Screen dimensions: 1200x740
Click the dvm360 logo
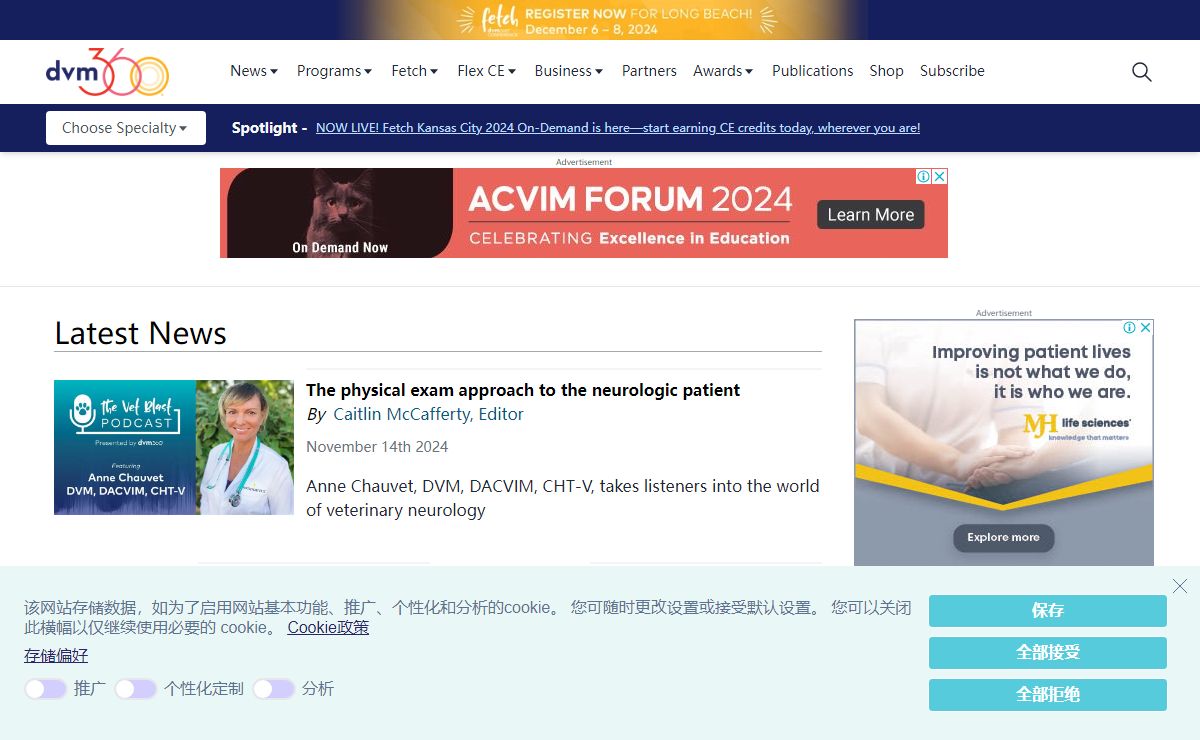point(107,72)
